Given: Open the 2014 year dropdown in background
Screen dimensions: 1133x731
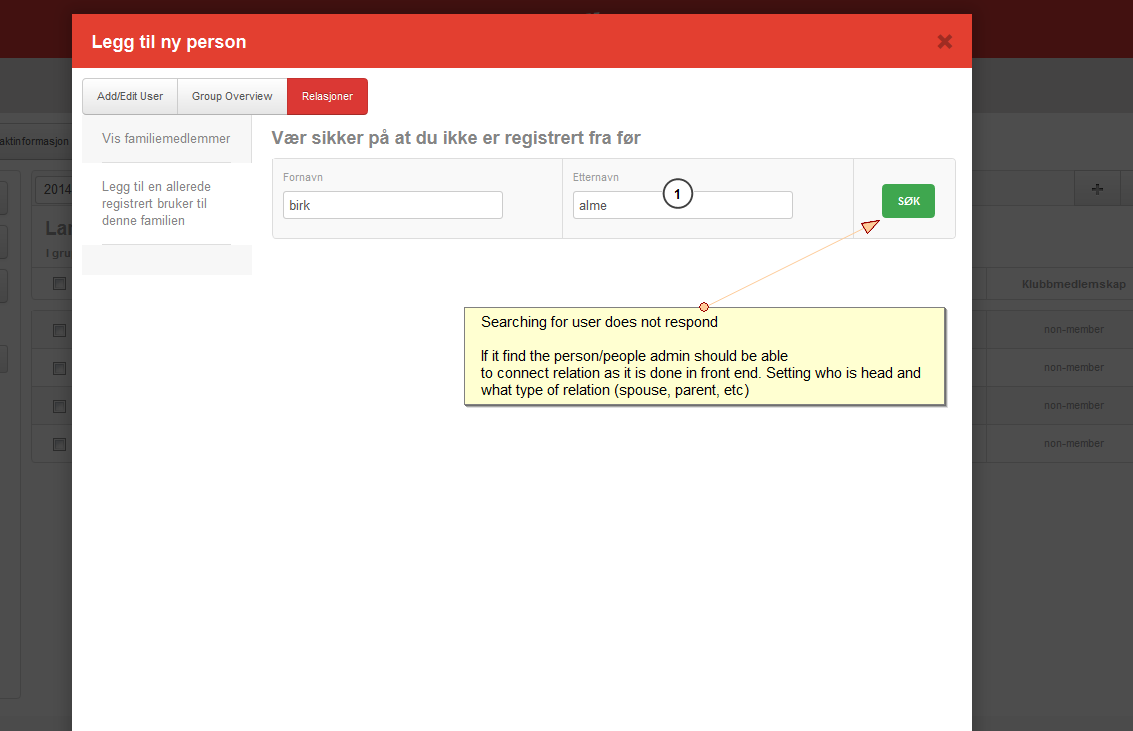Looking at the screenshot, I should tap(53, 189).
